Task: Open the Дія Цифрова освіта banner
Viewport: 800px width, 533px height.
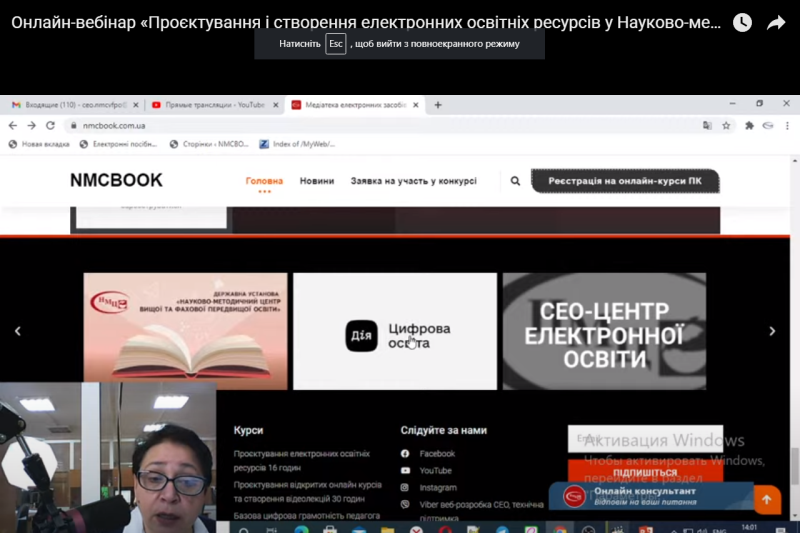Action: 395,331
